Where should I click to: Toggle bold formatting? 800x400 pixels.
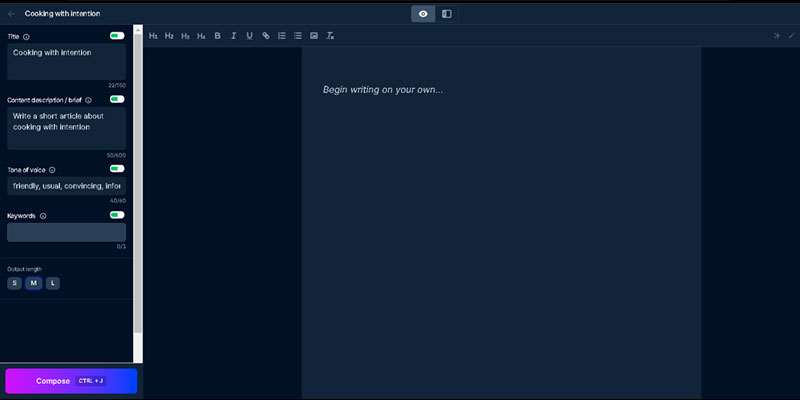pyautogui.click(x=217, y=36)
